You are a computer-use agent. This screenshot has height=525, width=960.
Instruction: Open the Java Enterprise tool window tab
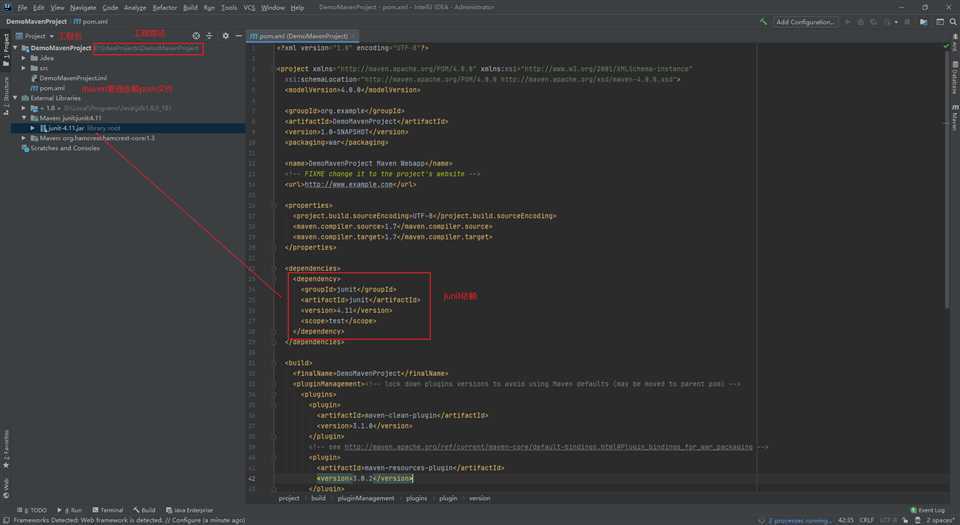click(x=189, y=510)
